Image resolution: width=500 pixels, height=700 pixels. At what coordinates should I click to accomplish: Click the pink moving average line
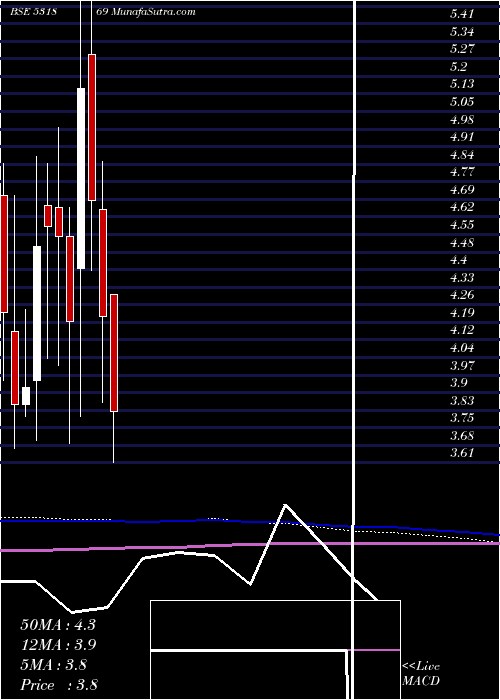pos(250,545)
